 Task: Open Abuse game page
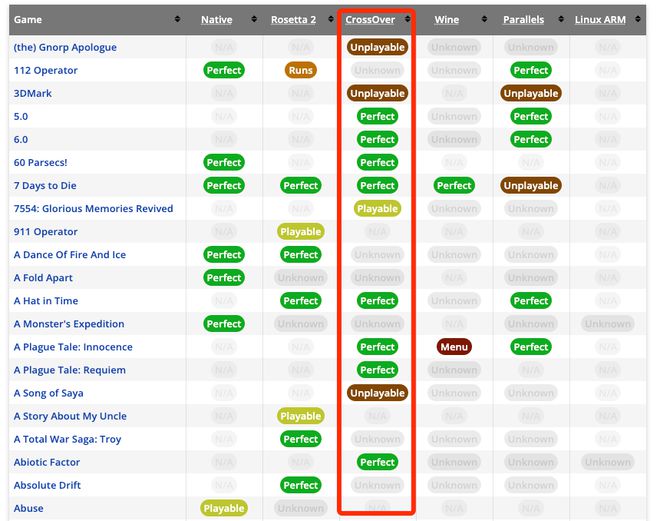(x=29, y=508)
